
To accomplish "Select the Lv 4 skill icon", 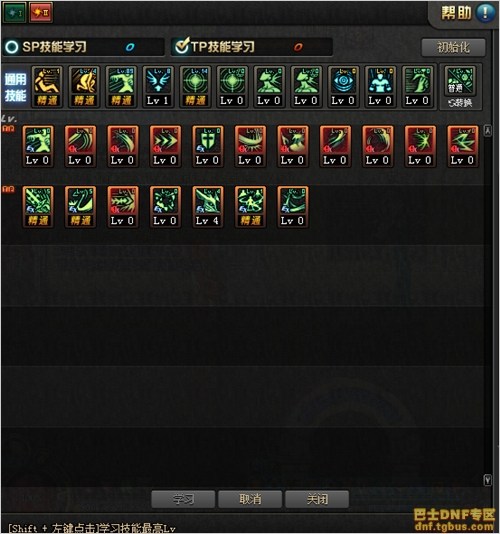I will click(207, 207).
